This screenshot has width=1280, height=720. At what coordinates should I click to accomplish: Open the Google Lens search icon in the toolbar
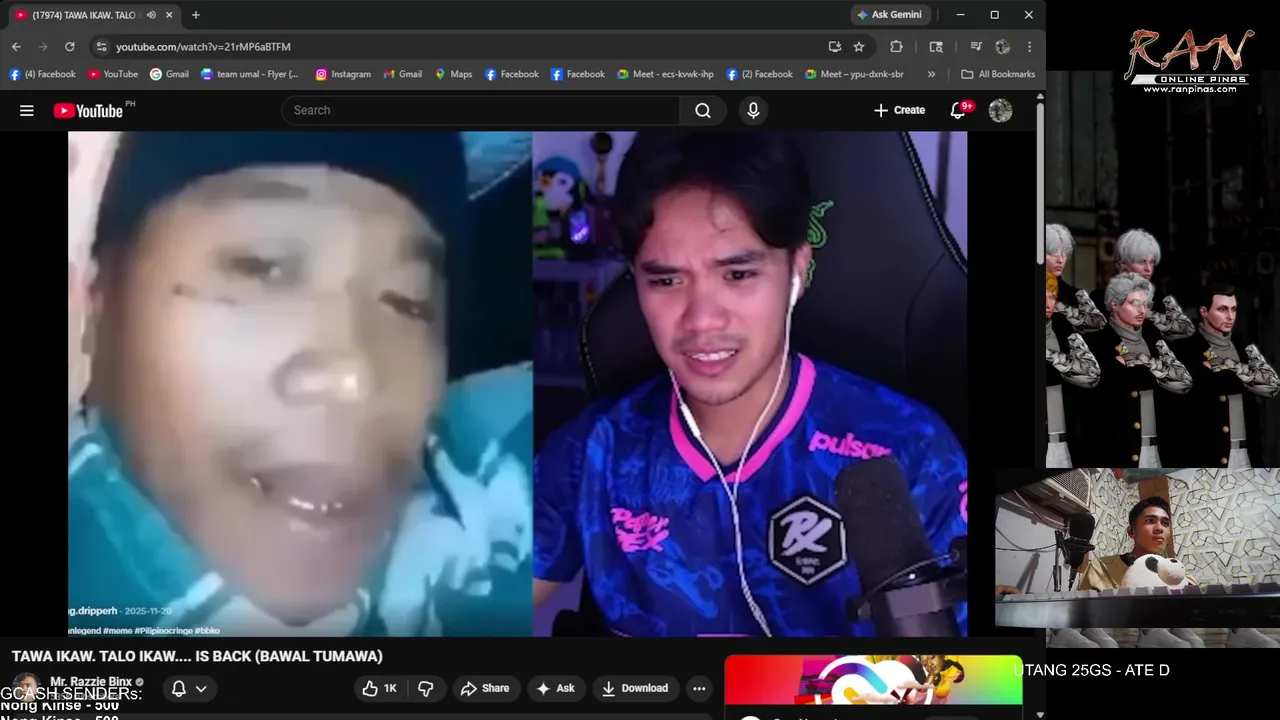click(936, 46)
